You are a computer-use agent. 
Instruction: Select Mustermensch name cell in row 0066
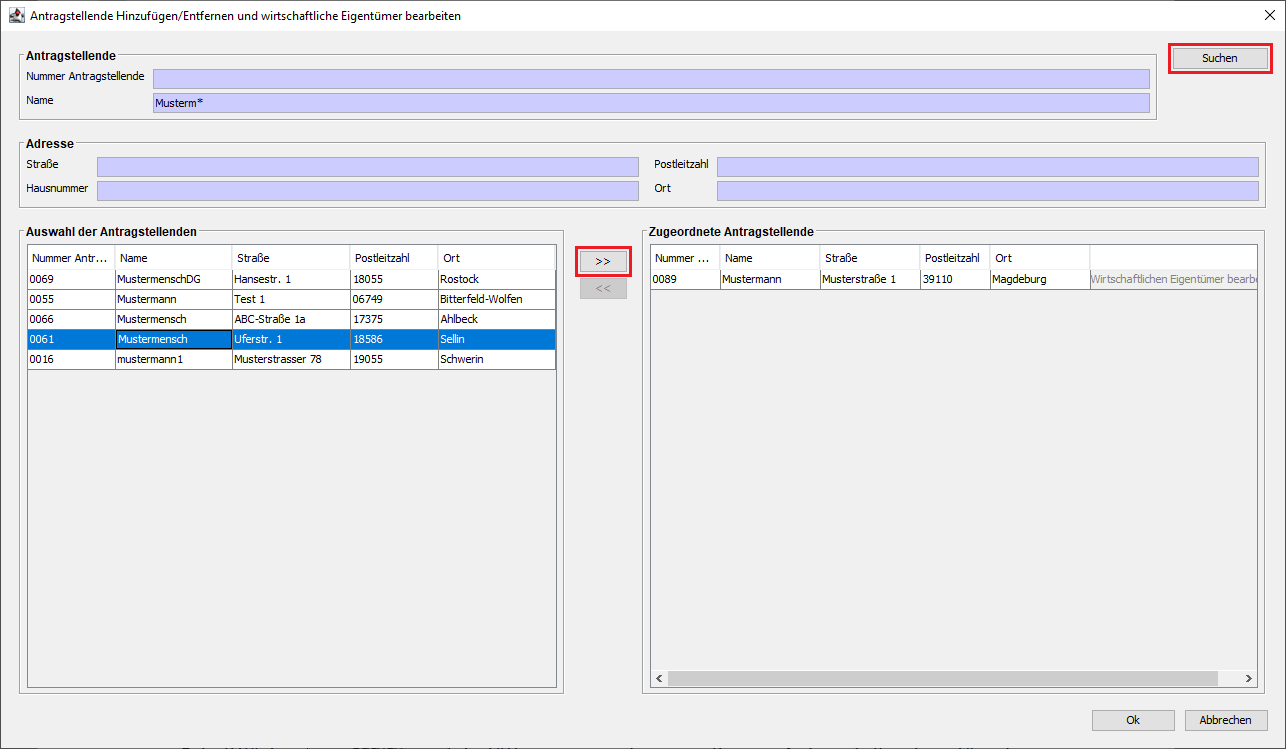[174, 320]
